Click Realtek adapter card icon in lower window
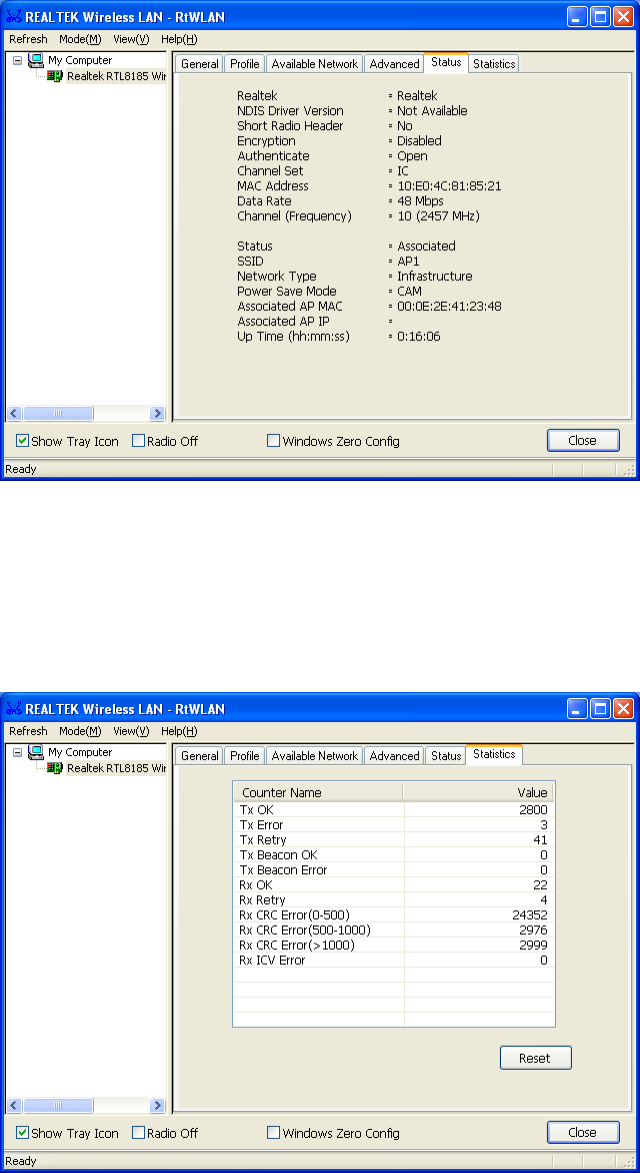640x1173 pixels. tap(55, 768)
